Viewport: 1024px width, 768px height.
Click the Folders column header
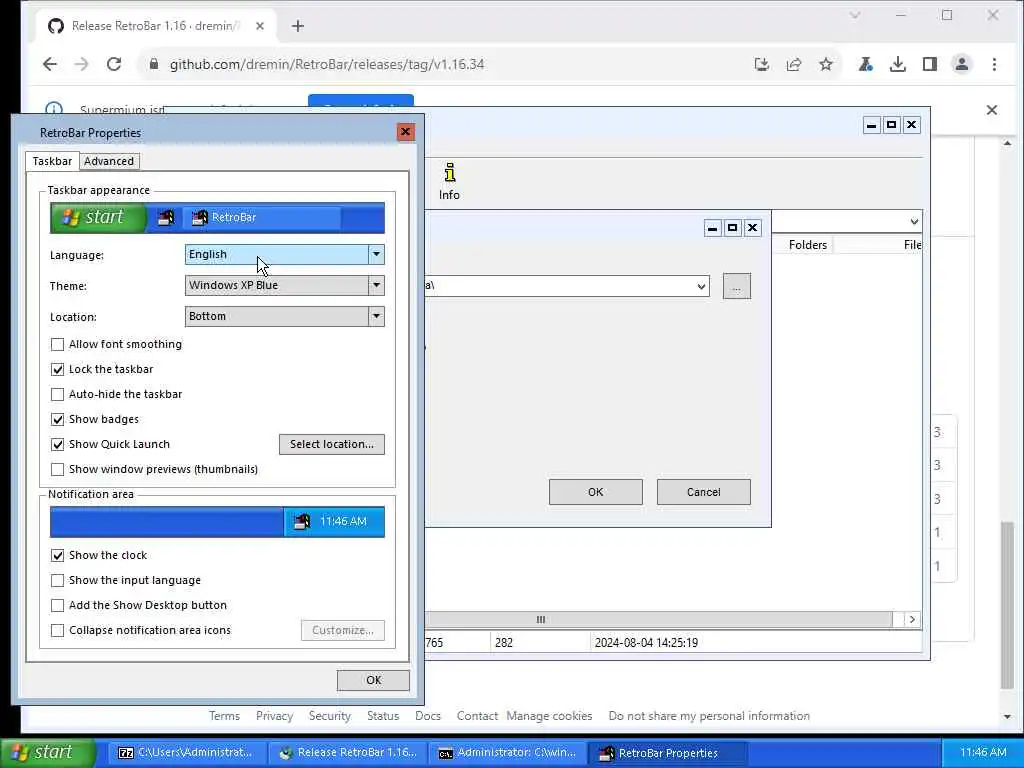click(x=807, y=245)
